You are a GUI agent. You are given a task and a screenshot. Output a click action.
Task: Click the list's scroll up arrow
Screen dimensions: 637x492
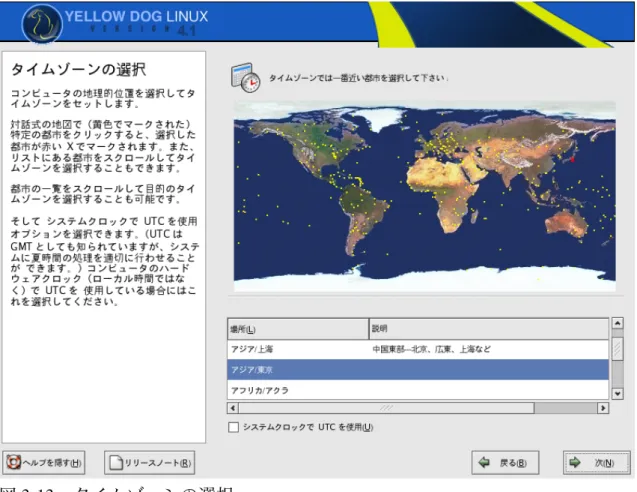618,323
